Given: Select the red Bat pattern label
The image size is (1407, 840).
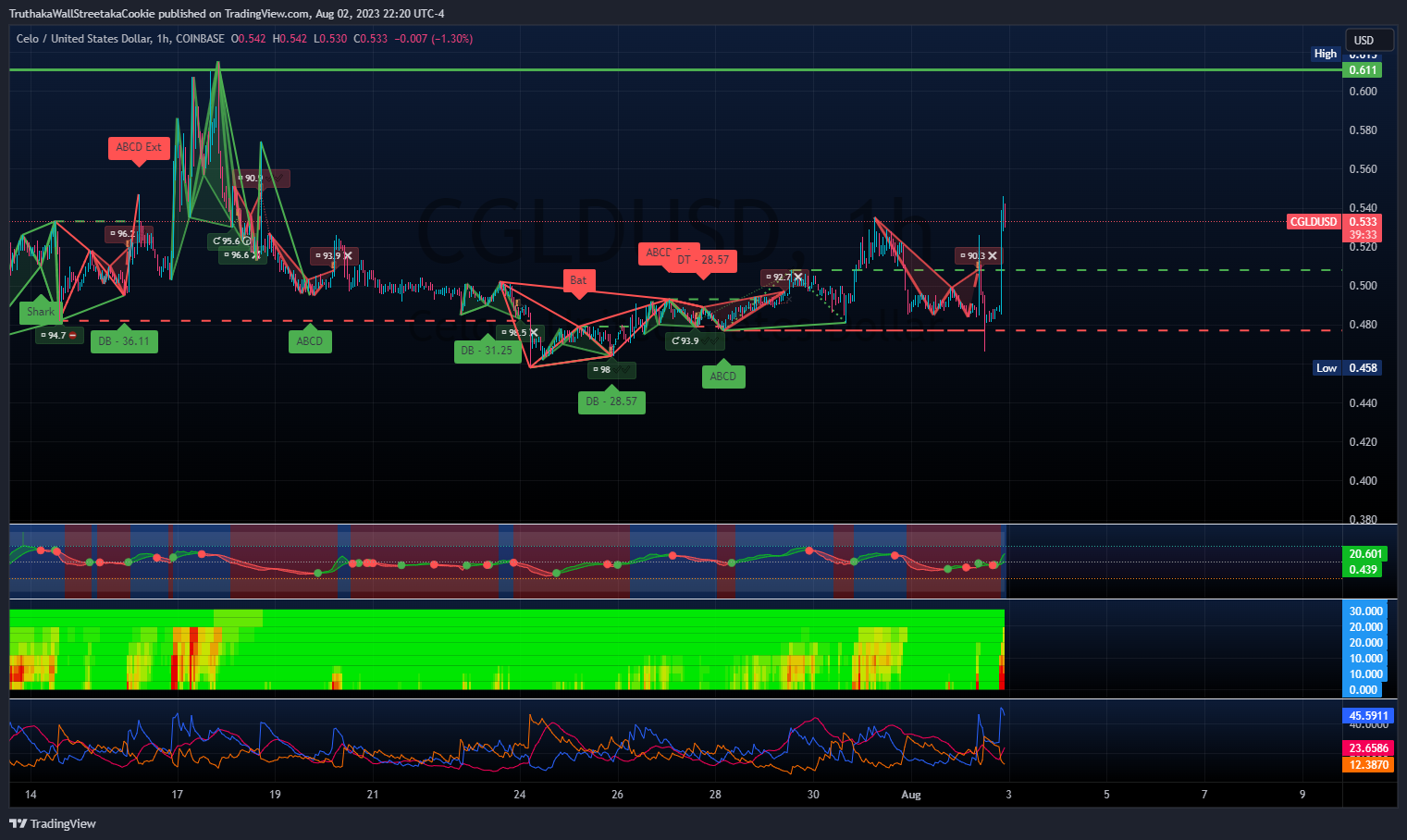Looking at the screenshot, I should click(578, 280).
